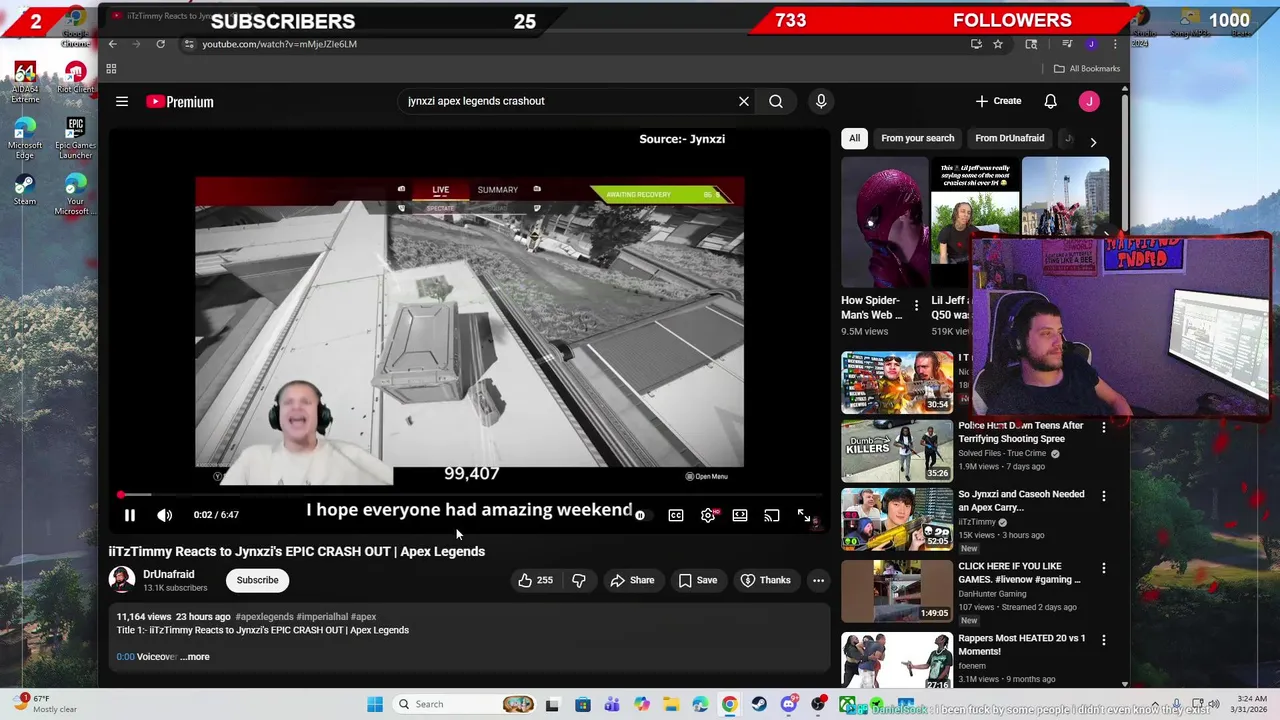This screenshot has height=720, width=1280.
Task: Dislike the video
Action: (579, 580)
